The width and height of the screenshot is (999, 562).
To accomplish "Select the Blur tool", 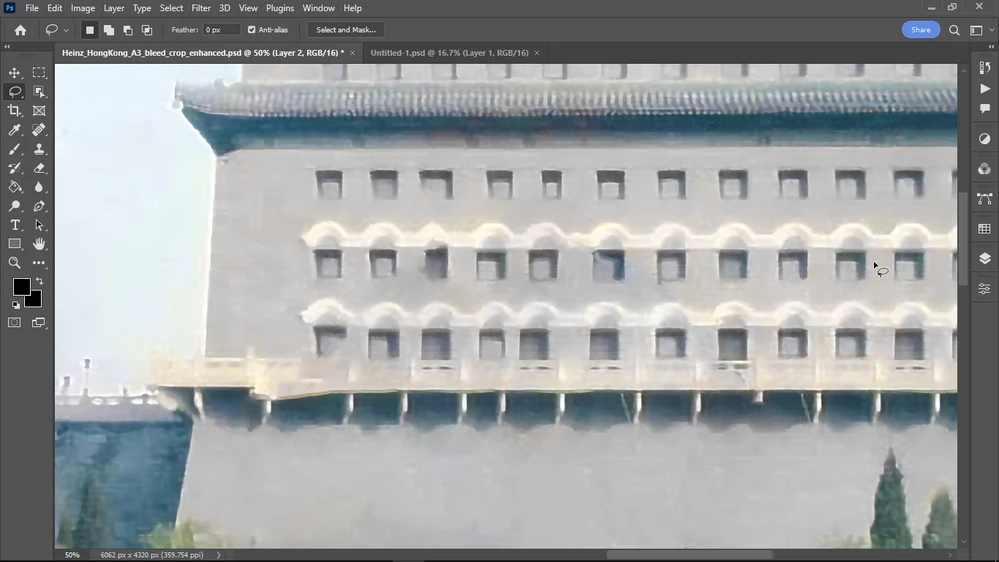I will point(39,187).
